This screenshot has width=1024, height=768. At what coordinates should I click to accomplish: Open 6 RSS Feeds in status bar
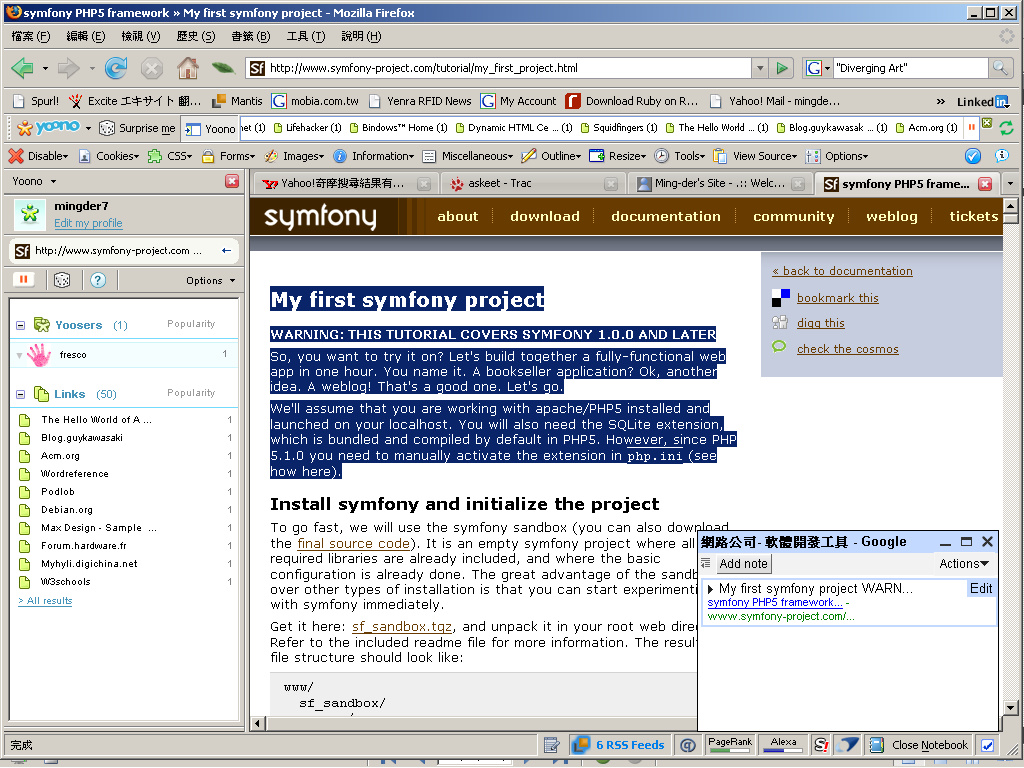coord(618,744)
